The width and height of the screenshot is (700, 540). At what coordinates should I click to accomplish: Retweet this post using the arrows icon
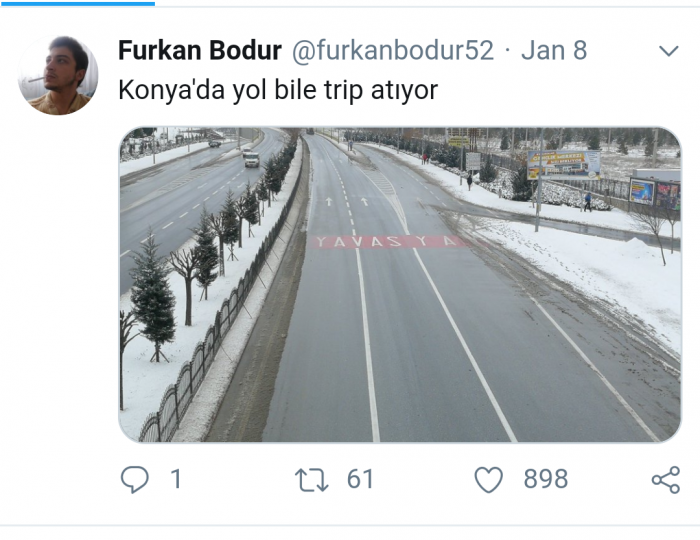(x=311, y=480)
